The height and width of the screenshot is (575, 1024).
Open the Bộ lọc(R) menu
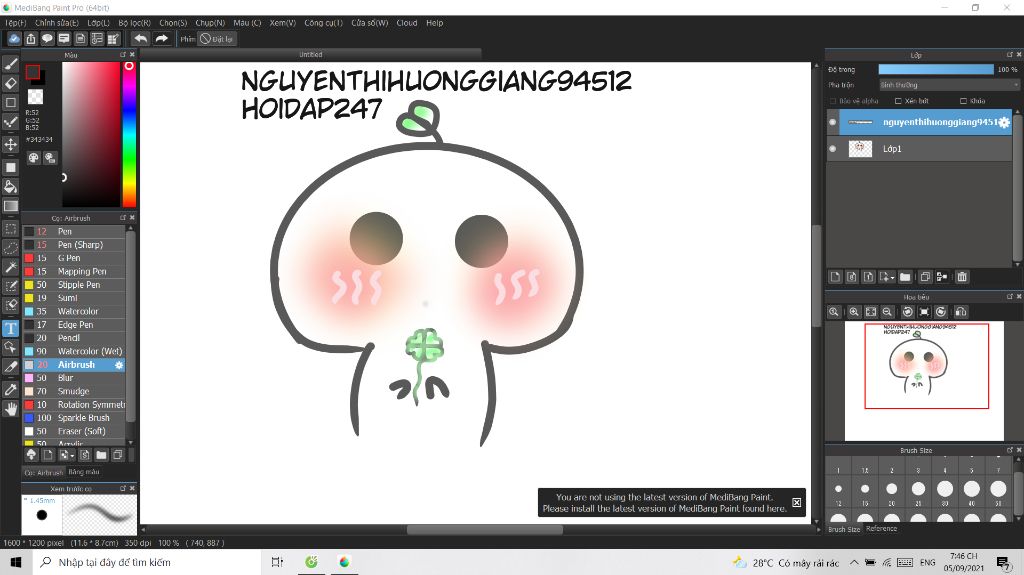pos(135,23)
